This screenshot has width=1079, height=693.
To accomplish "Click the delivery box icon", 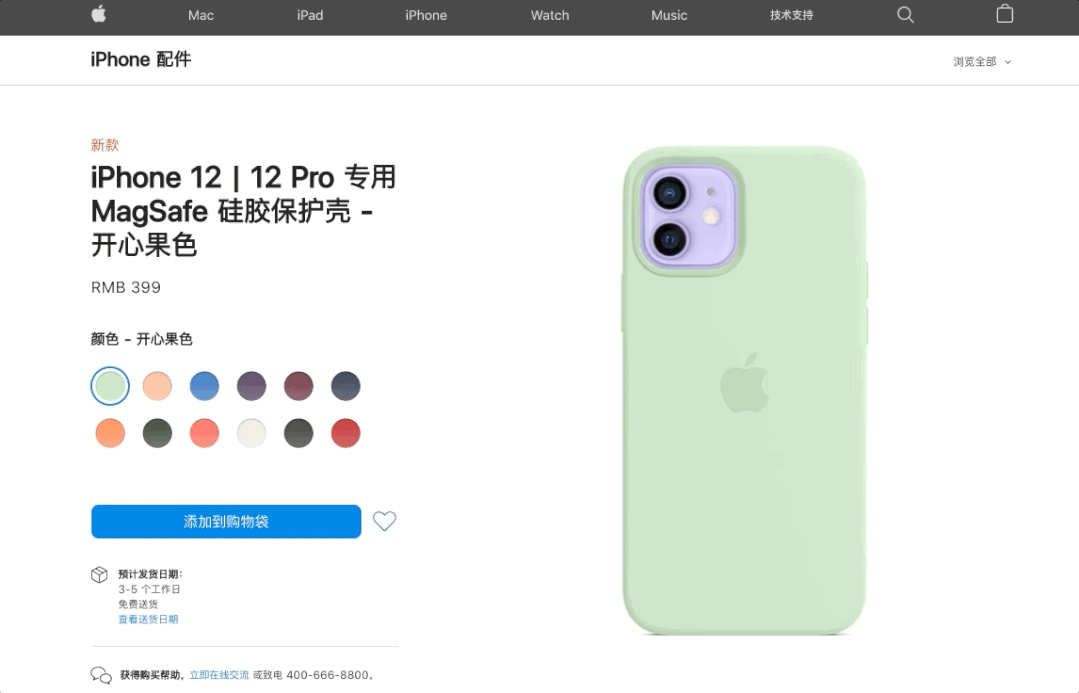I will point(99,575).
